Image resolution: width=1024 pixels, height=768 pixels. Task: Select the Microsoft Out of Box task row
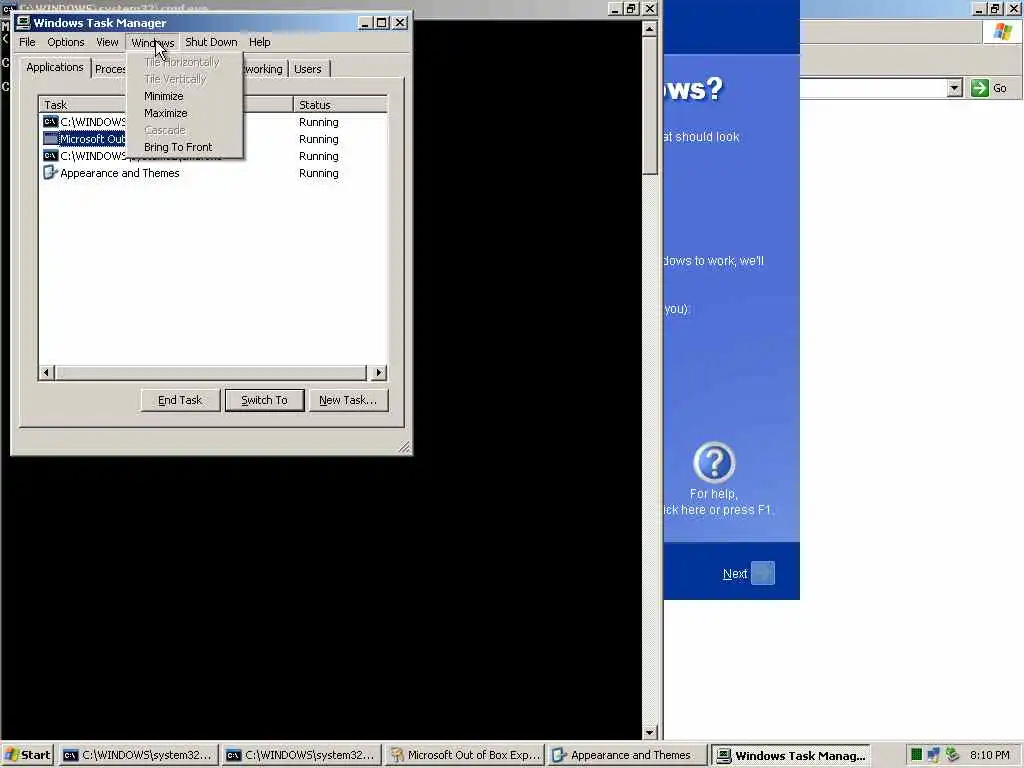coord(213,139)
